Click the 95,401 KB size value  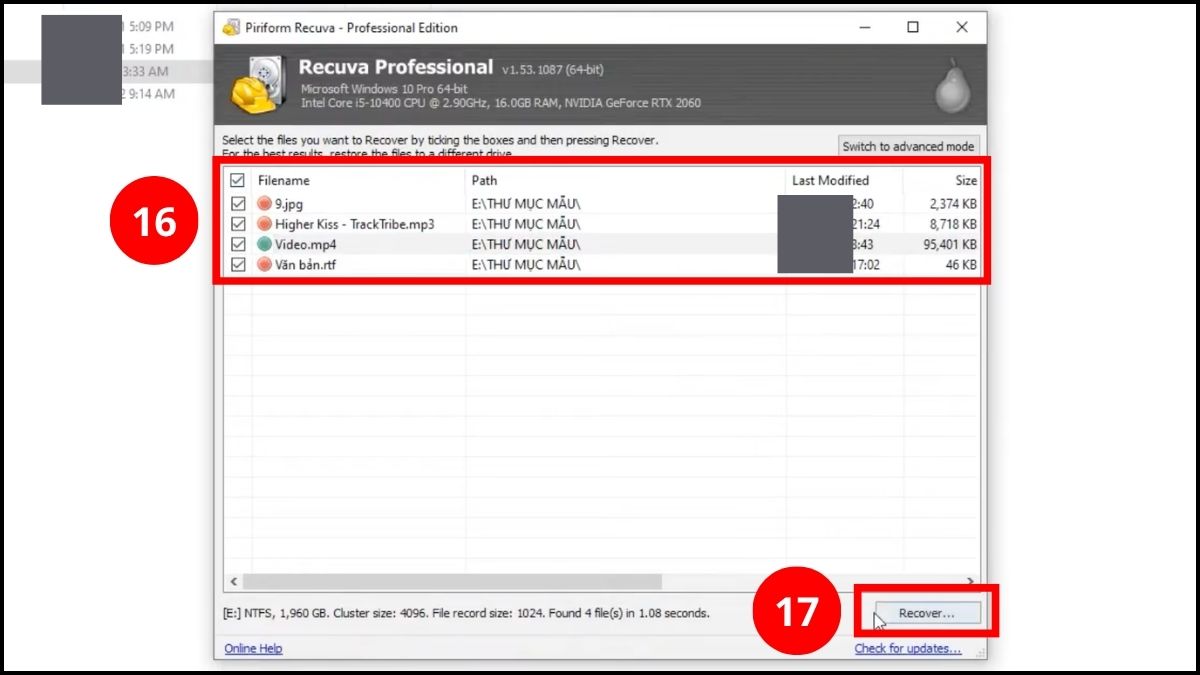pos(950,244)
